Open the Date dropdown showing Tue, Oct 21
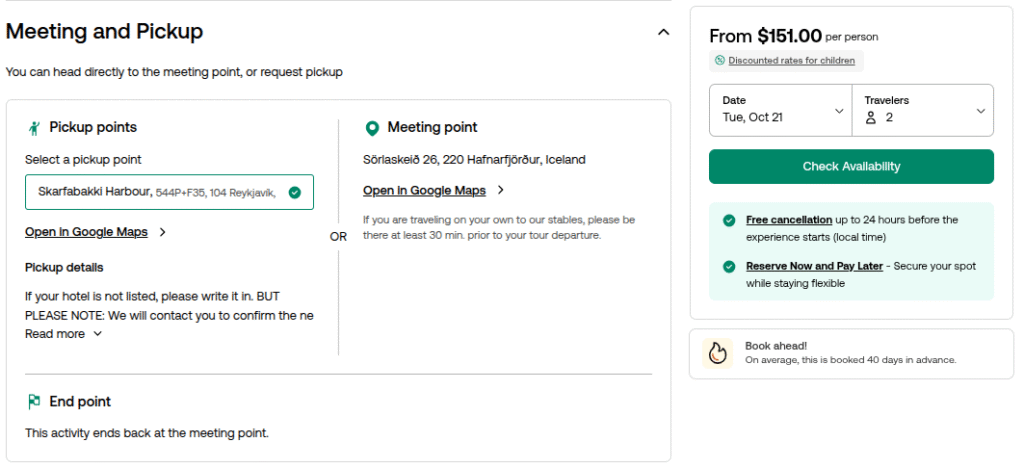 point(780,110)
